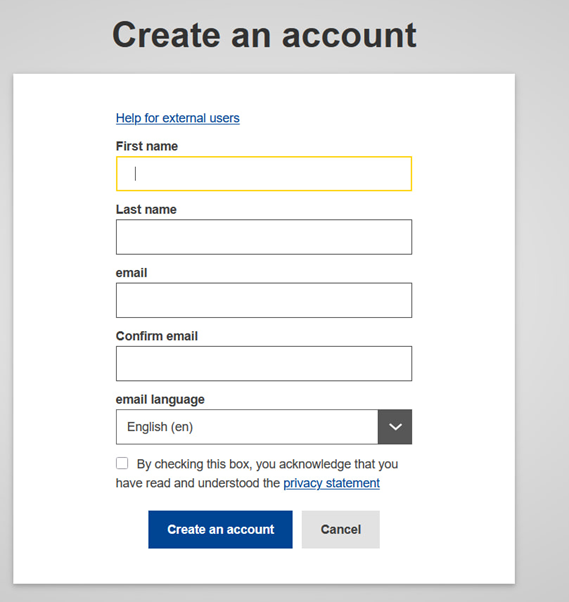Submit with the blue Create an account button
The width and height of the screenshot is (569, 602).
click(220, 529)
